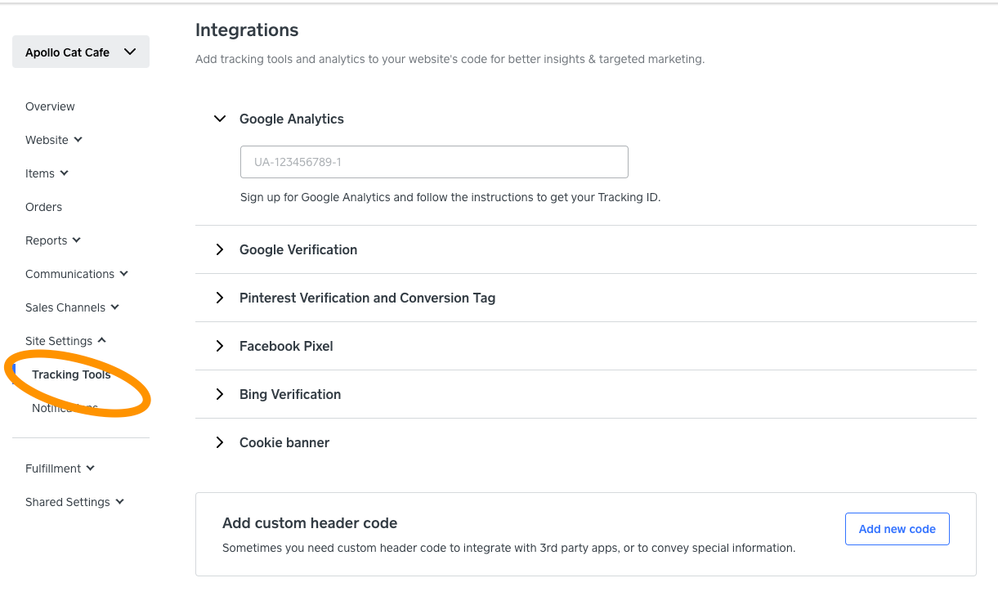Go to Orders in the sidebar
Screen dimensions: 998x592
[44, 207]
